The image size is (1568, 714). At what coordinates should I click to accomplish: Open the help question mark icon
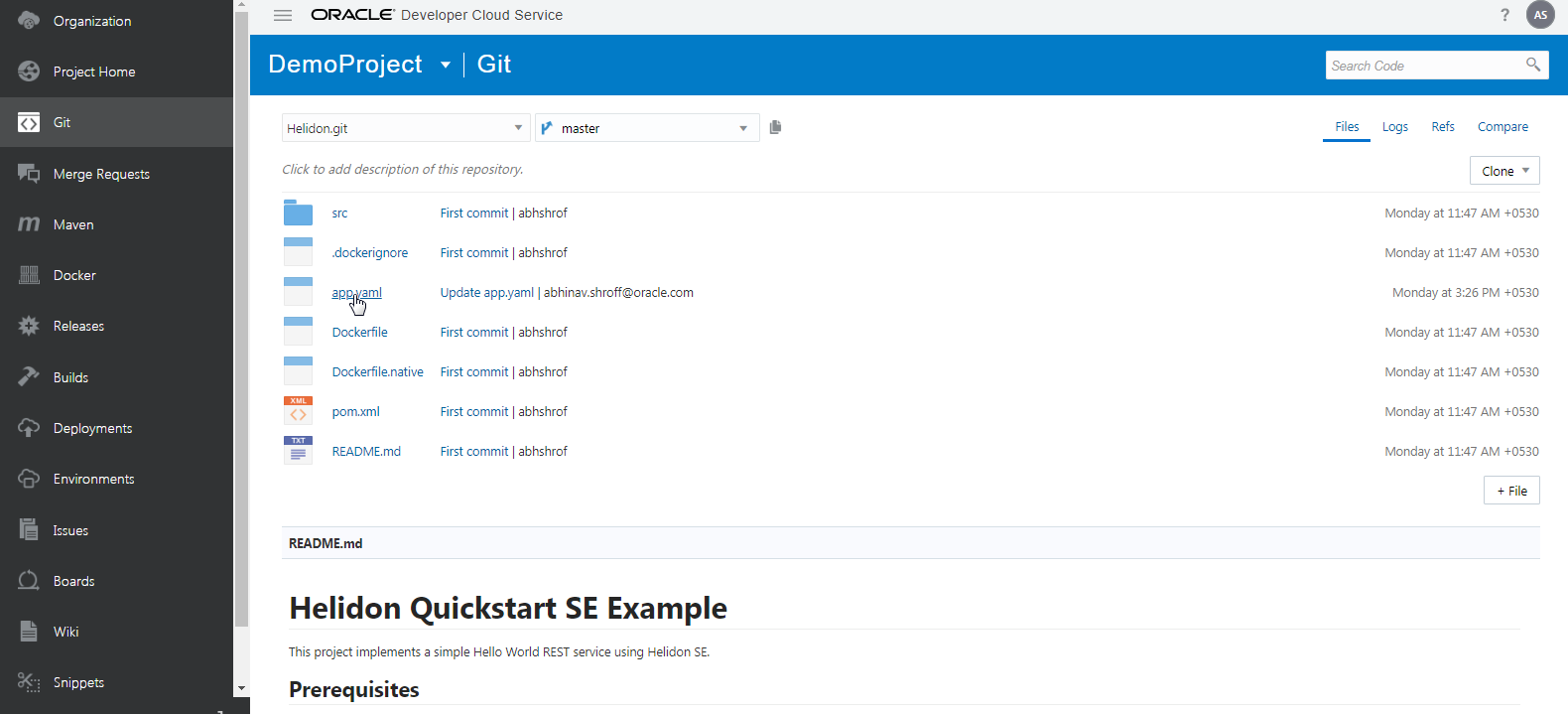(1504, 15)
